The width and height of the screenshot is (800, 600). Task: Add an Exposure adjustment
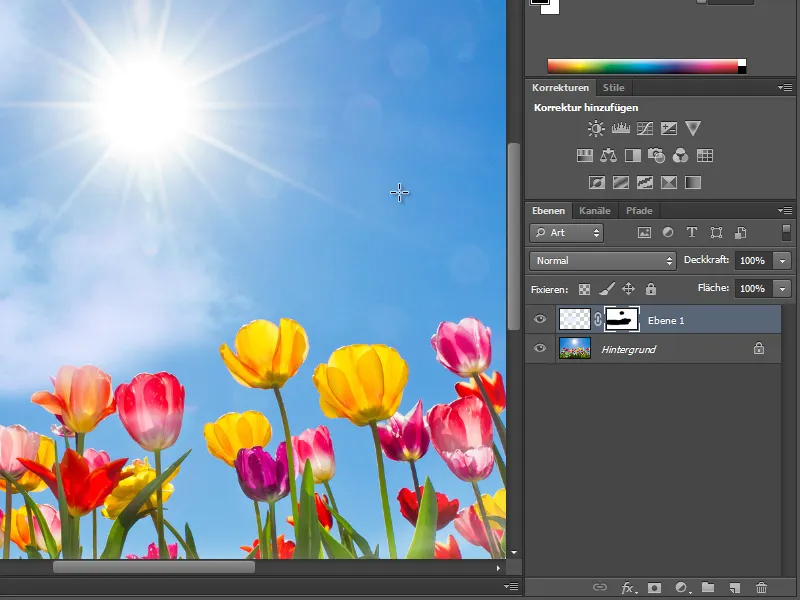(x=669, y=128)
